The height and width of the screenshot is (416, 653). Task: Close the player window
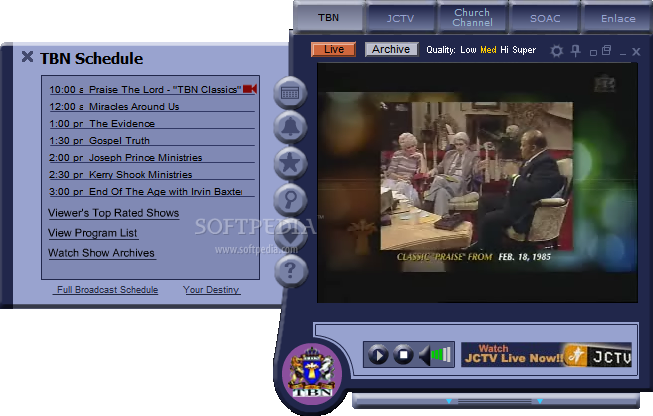tap(636, 52)
